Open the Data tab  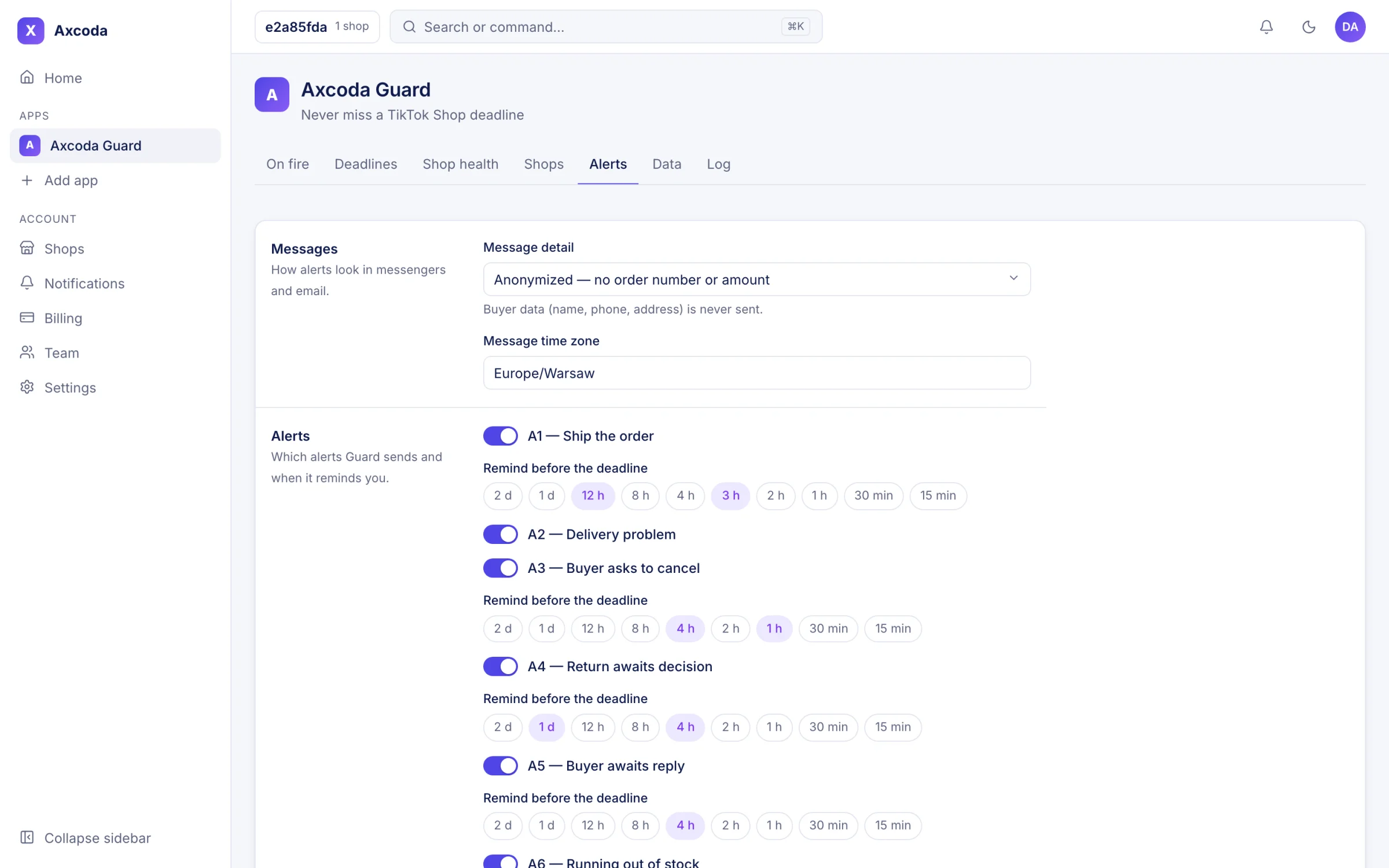pos(667,164)
